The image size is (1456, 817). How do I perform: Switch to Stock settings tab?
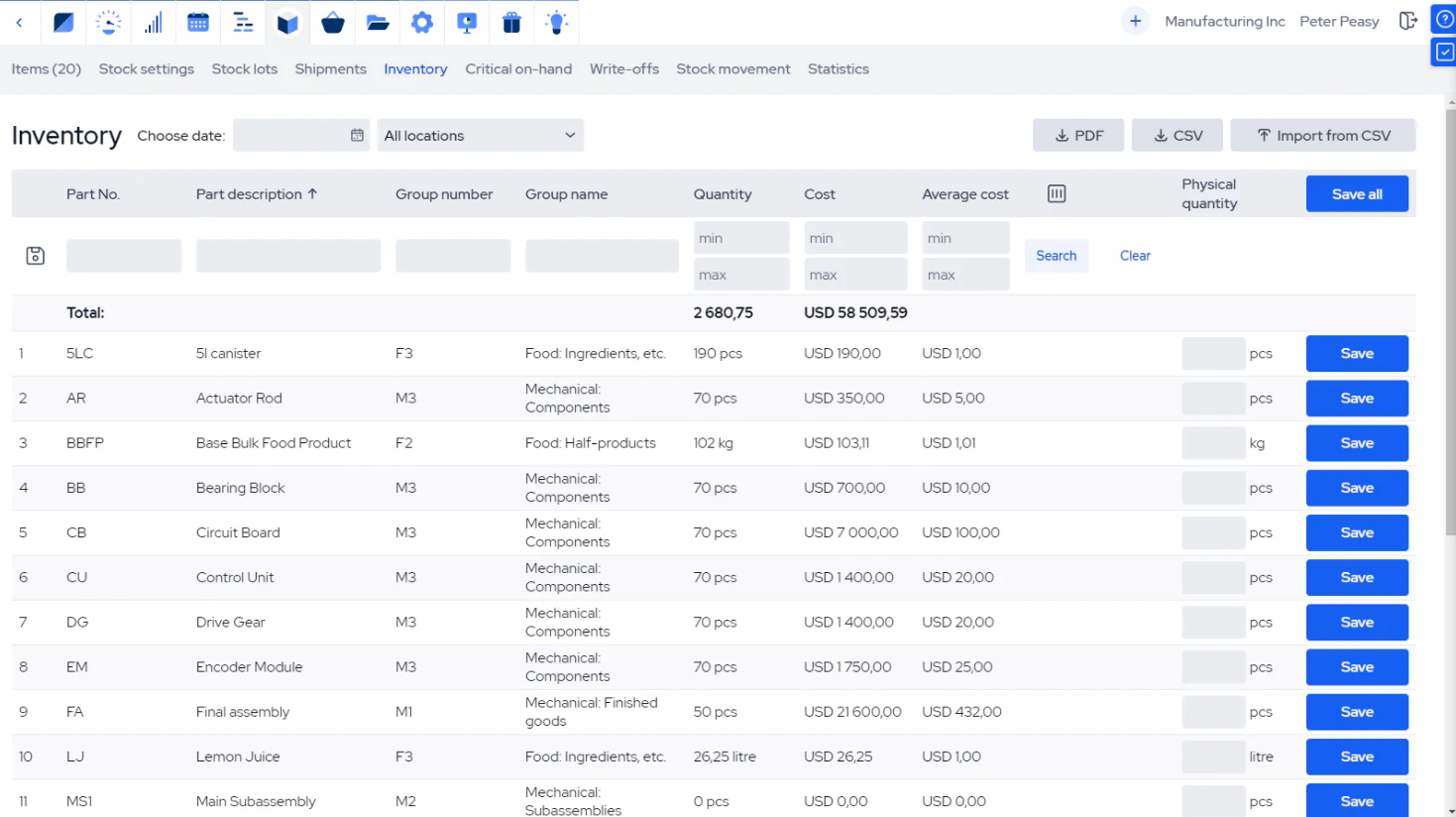[147, 68]
